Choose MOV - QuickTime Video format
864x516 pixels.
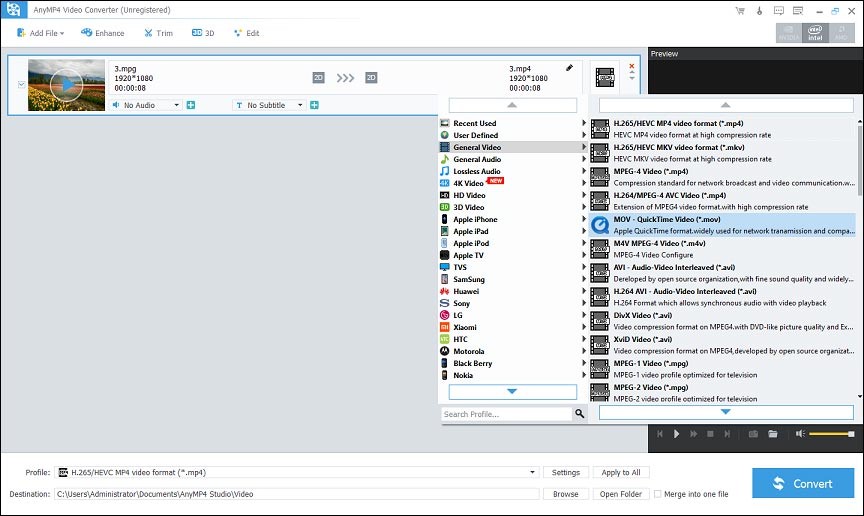pos(722,225)
